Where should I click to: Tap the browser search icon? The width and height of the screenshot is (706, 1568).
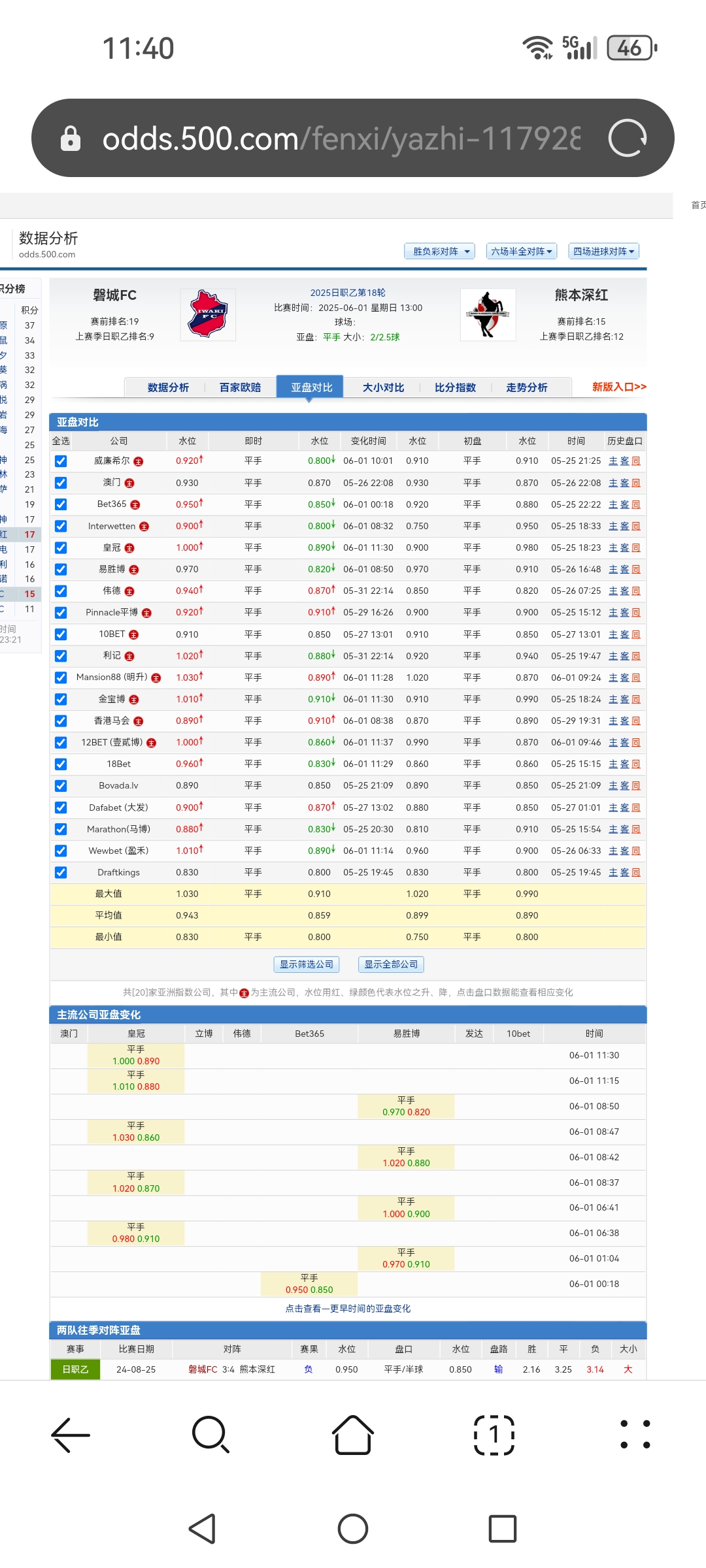click(x=211, y=1435)
